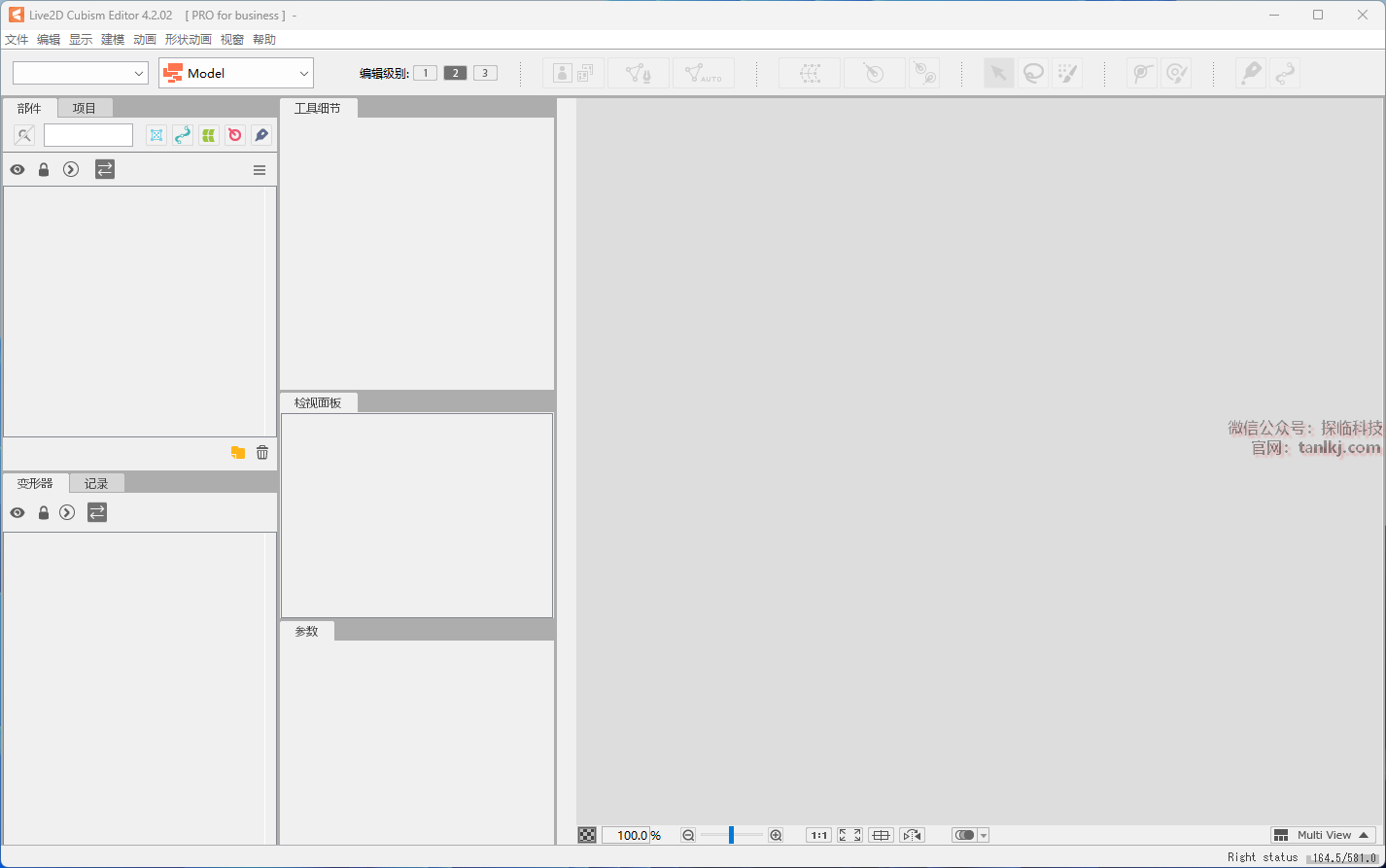Click the warp path tool icon
Viewport: 1386px width, 868px height.
coord(1285,73)
